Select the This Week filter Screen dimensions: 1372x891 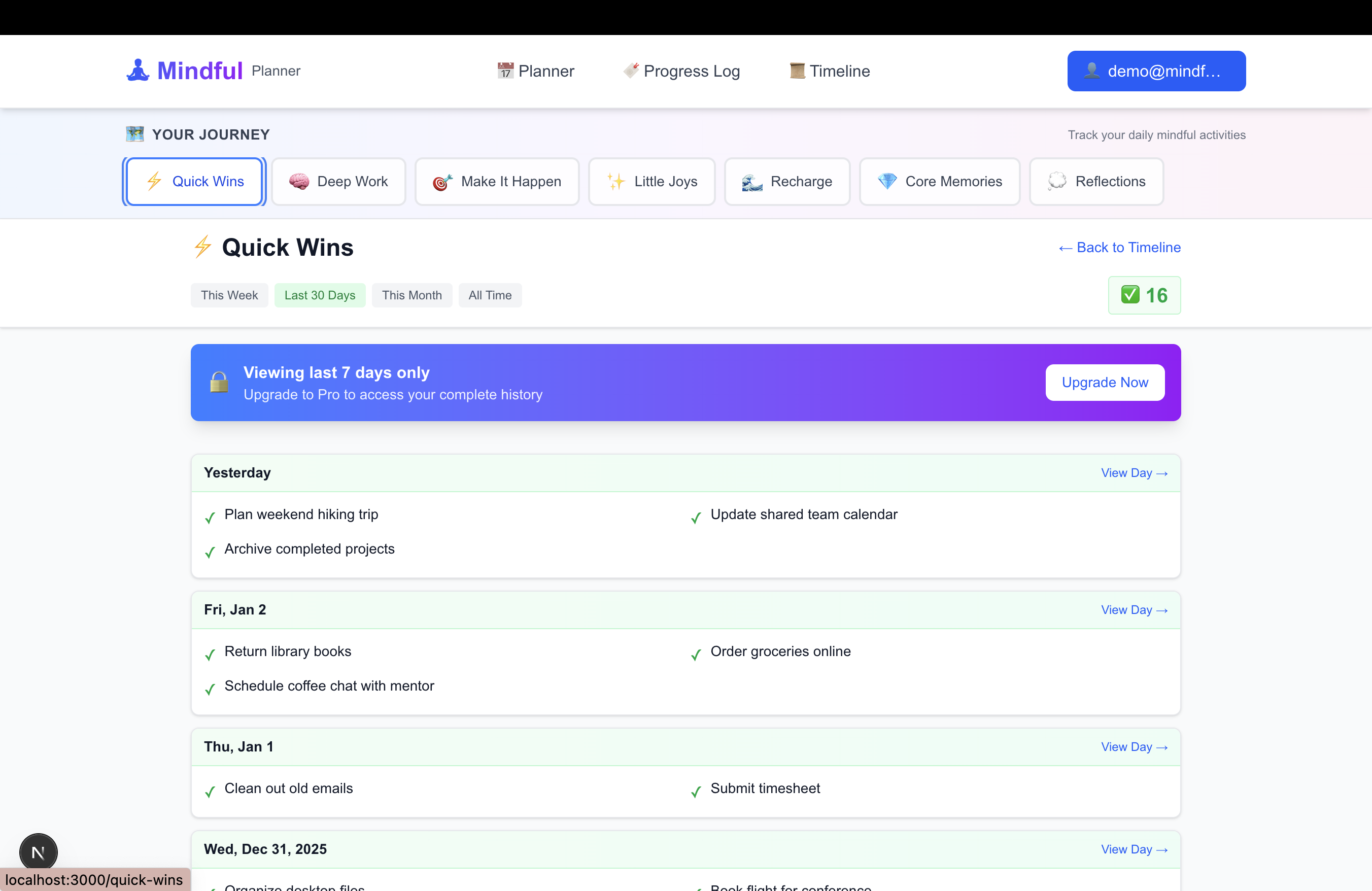tap(229, 295)
